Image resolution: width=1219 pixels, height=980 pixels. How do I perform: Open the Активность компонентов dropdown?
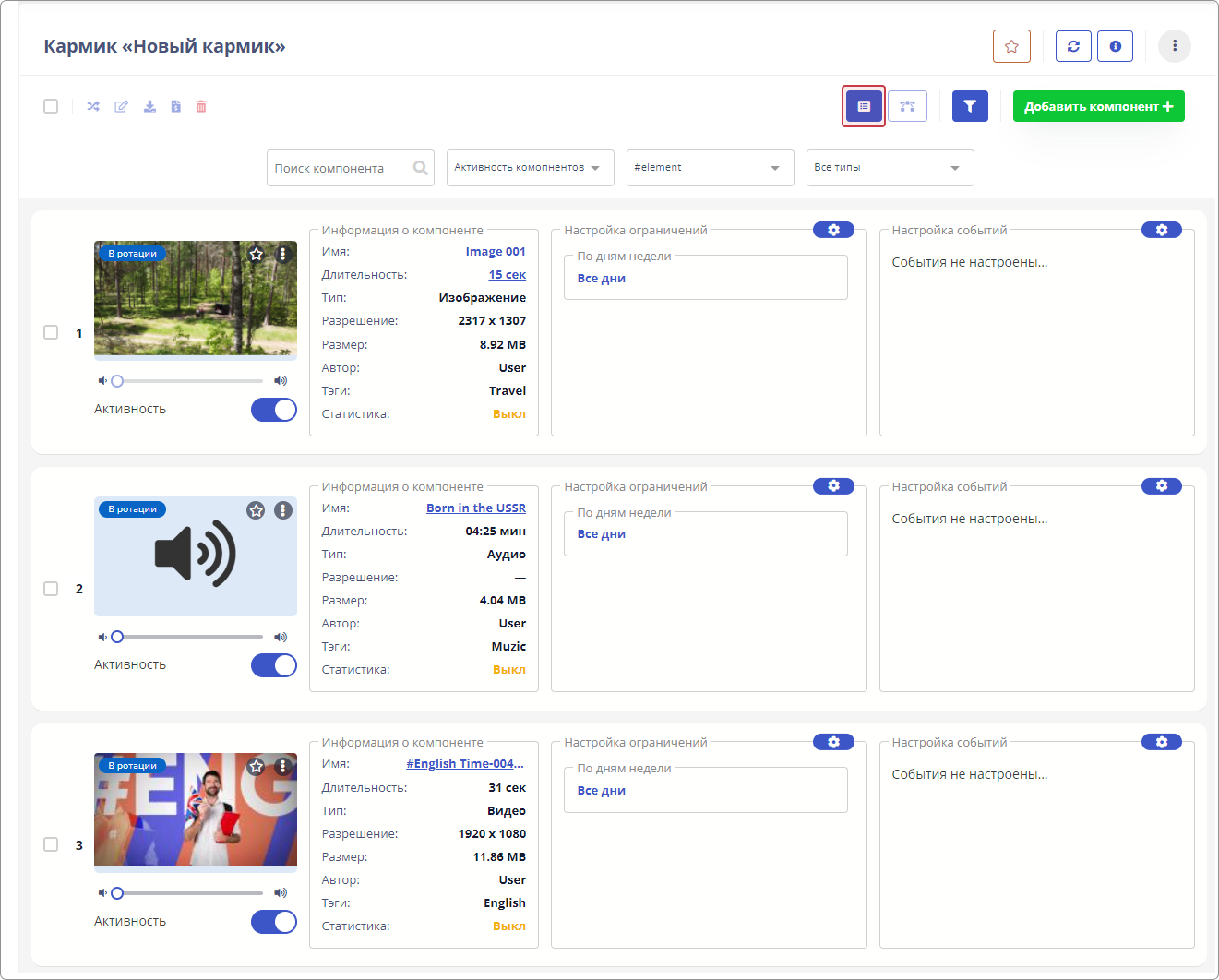coord(530,168)
